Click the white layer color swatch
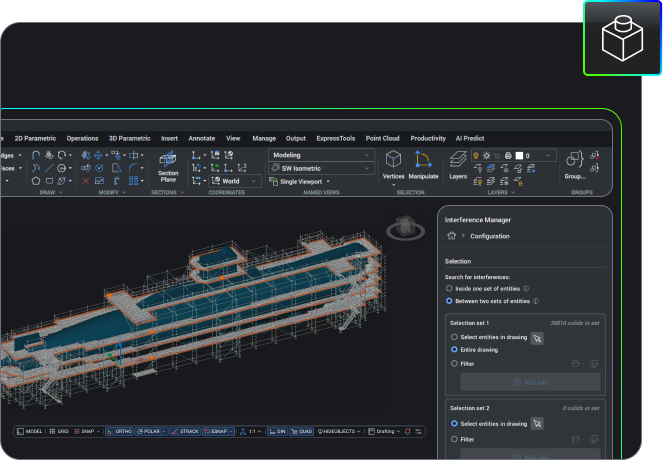The width and height of the screenshot is (663, 460). [x=520, y=156]
